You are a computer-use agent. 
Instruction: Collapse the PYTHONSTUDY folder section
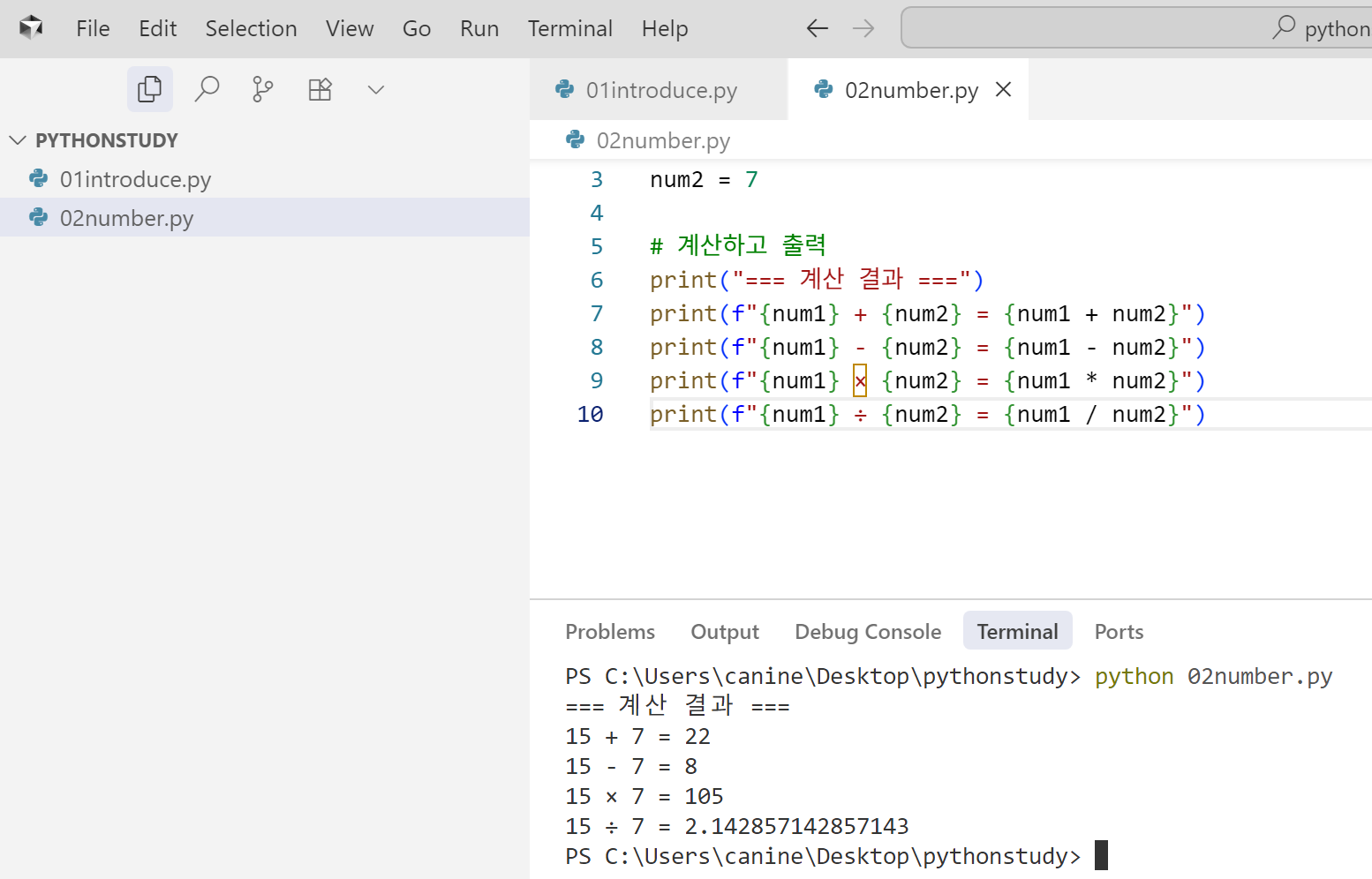tap(265, 140)
